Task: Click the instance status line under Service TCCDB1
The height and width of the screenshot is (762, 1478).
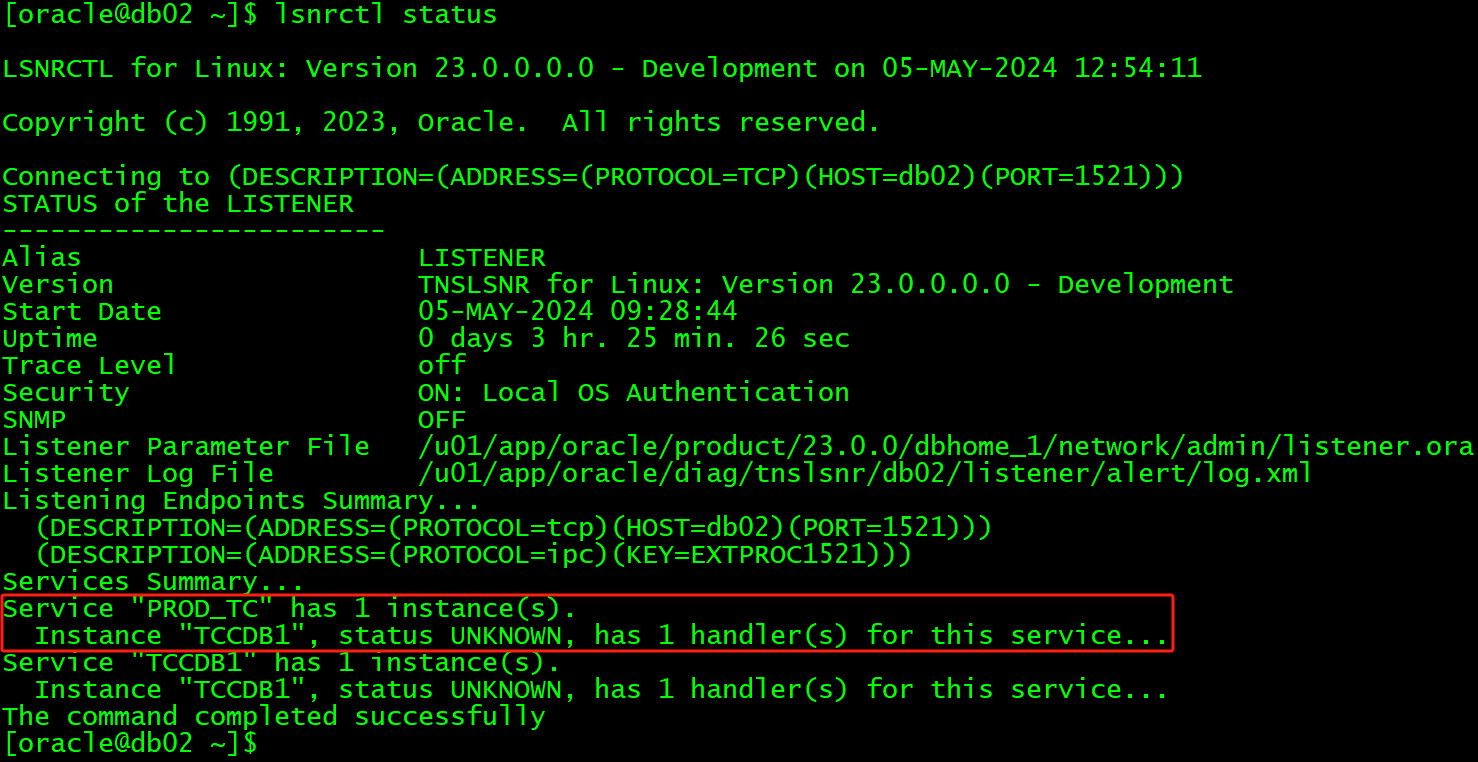Action: point(601,690)
